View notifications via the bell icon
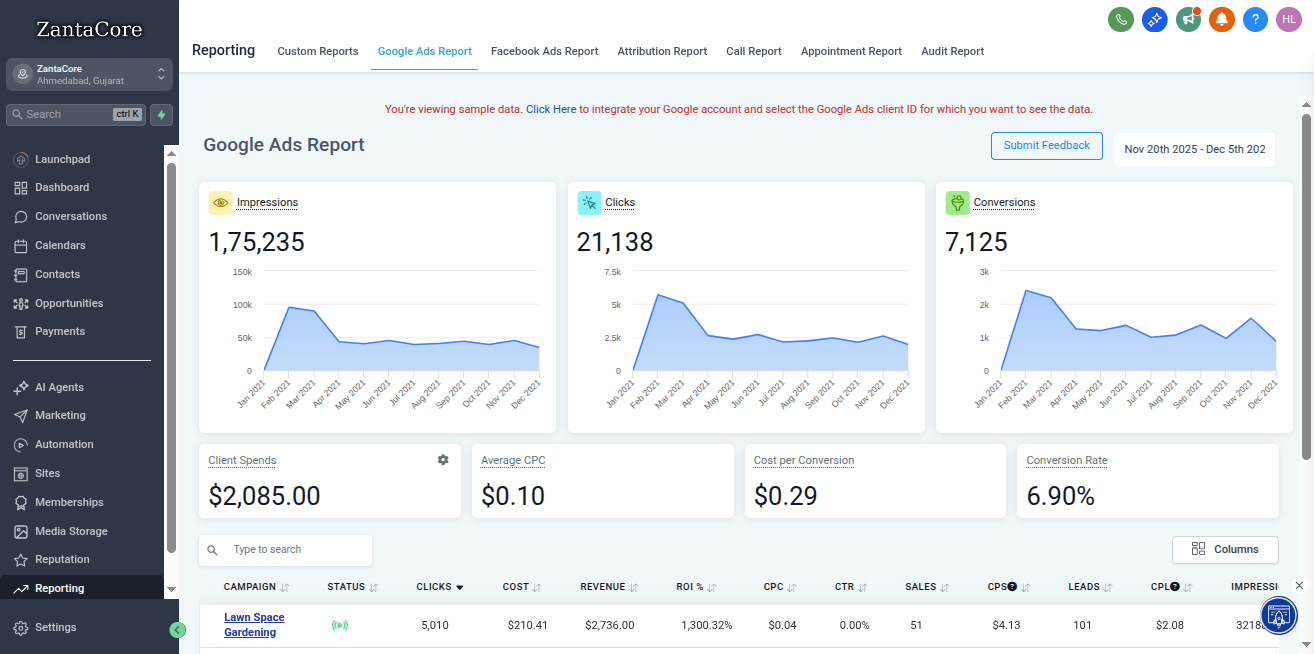This screenshot has height=654, width=1314. [x=1221, y=18]
